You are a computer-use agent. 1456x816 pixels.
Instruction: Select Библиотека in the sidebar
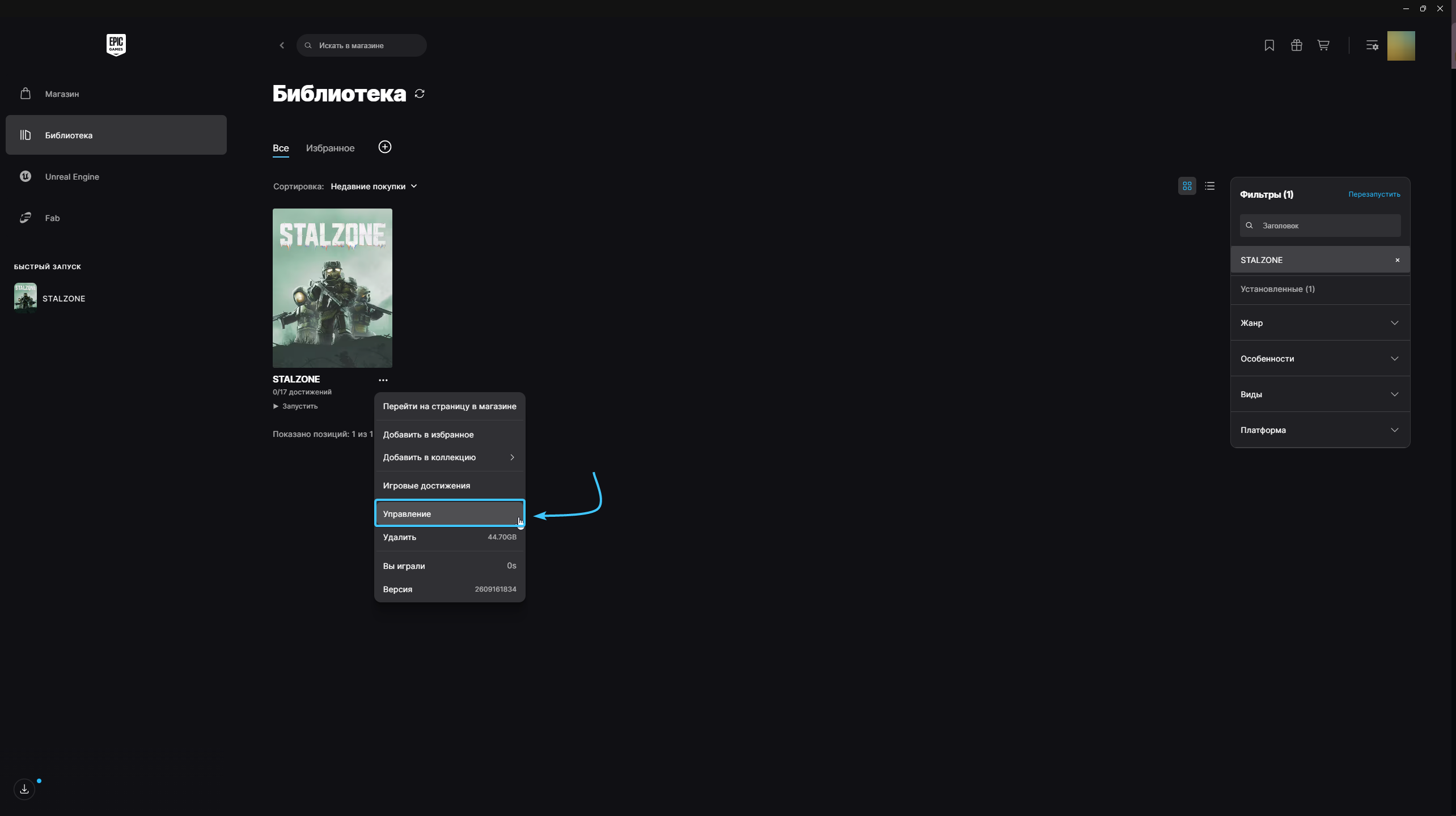click(x=116, y=135)
